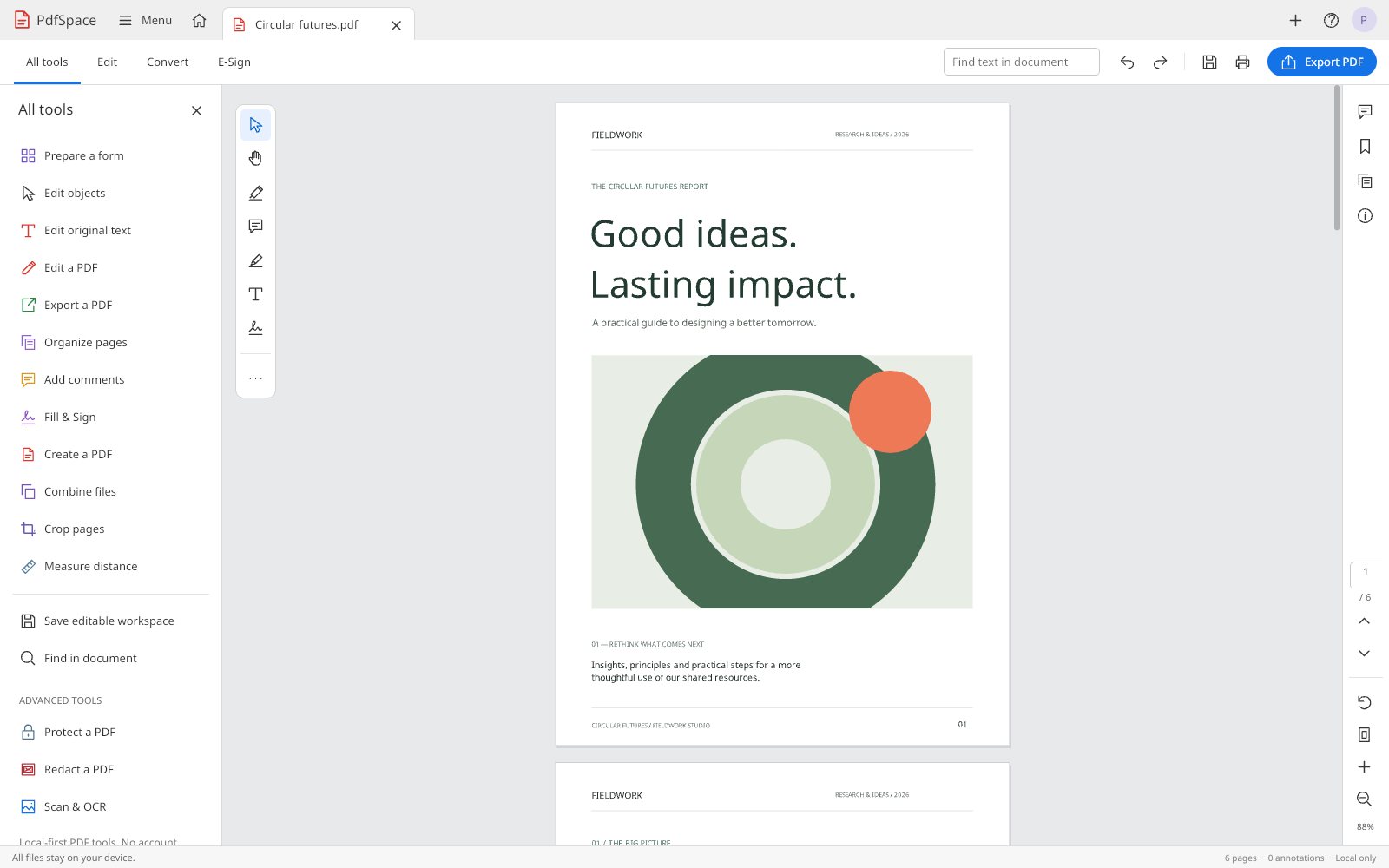Open the Prepare a form tool
Screen dimensions: 1389x868
coord(111,156)
